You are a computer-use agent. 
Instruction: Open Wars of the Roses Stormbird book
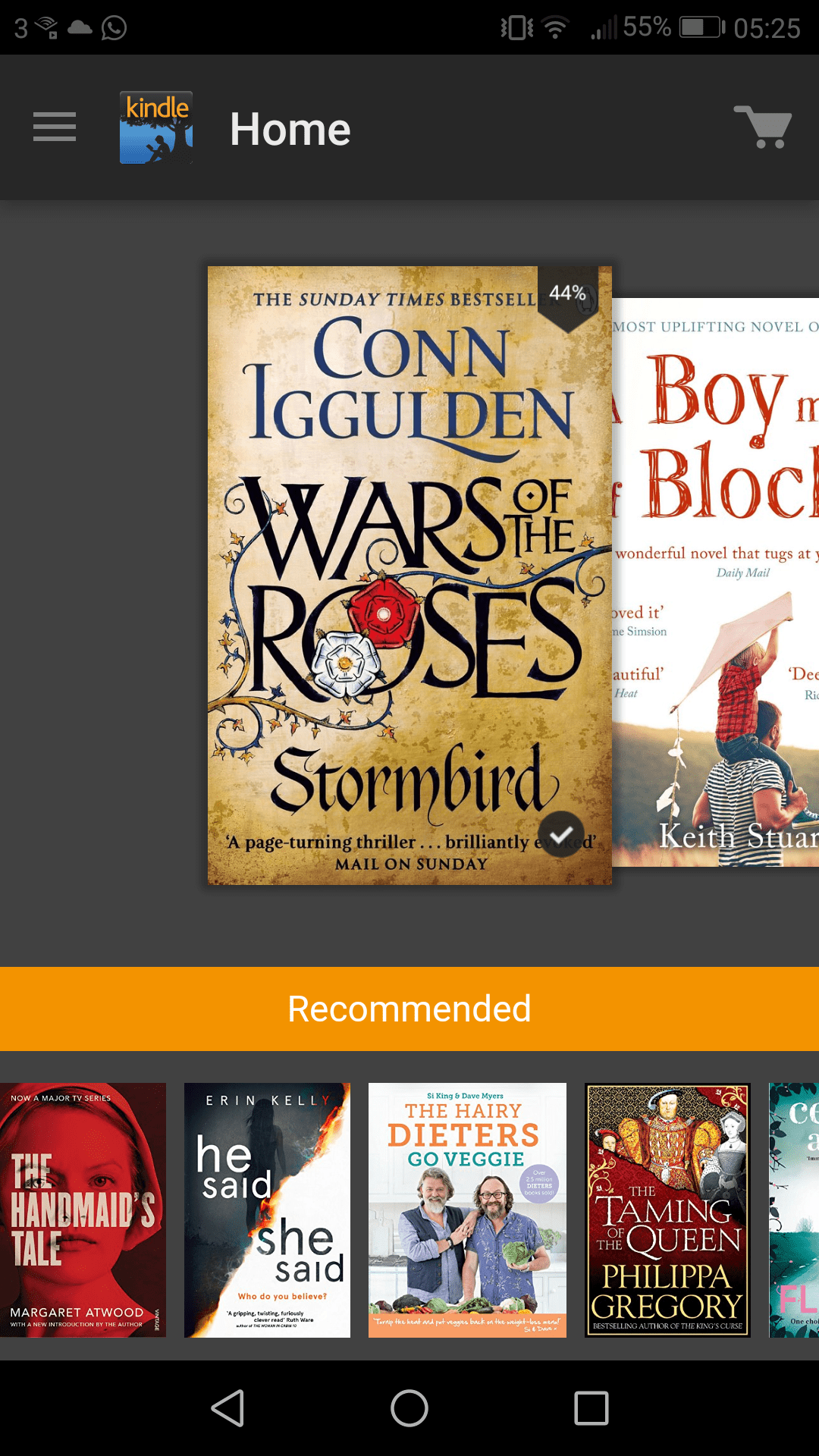point(409,576)
